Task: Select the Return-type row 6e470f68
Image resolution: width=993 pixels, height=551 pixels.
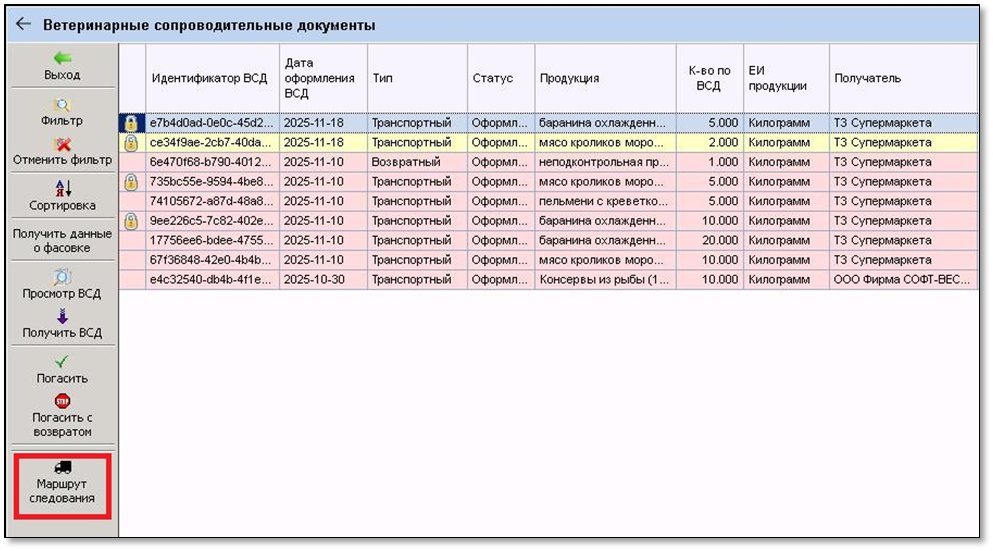Action: tap(209, 162)
